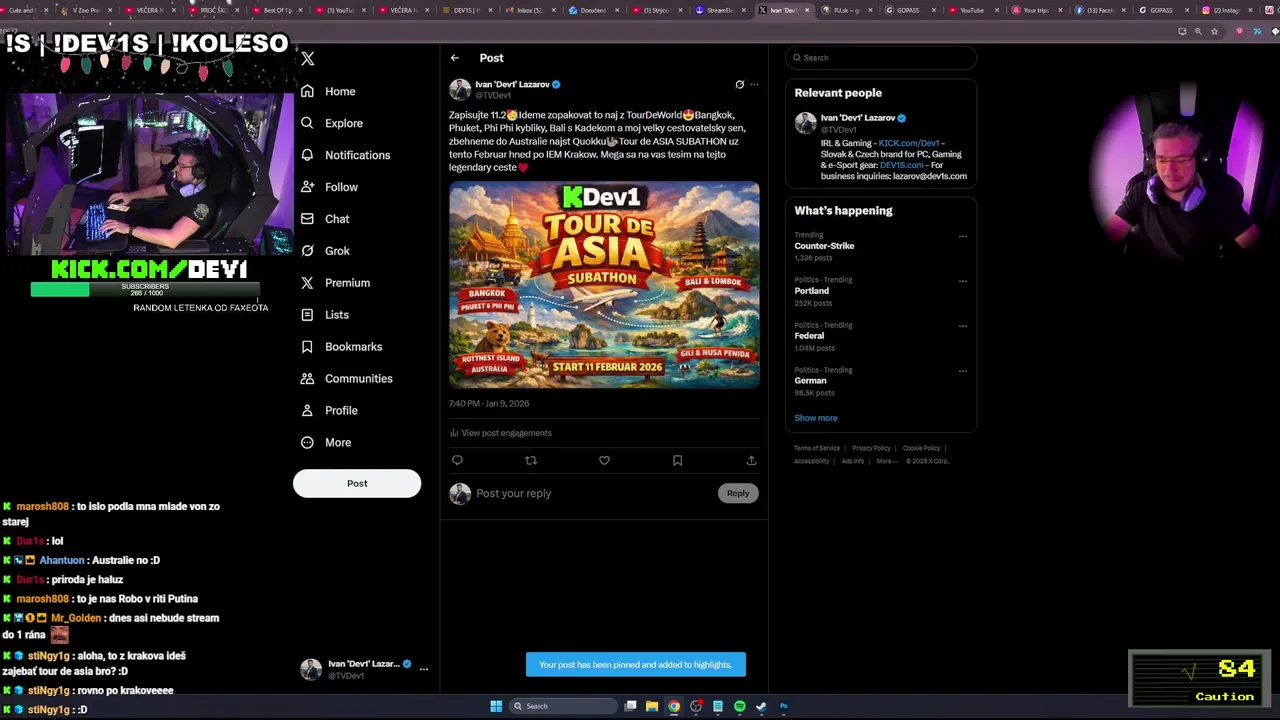Click the post author's avatar
This screenshot has width=1280, height=720.
[x=460, y=90]
